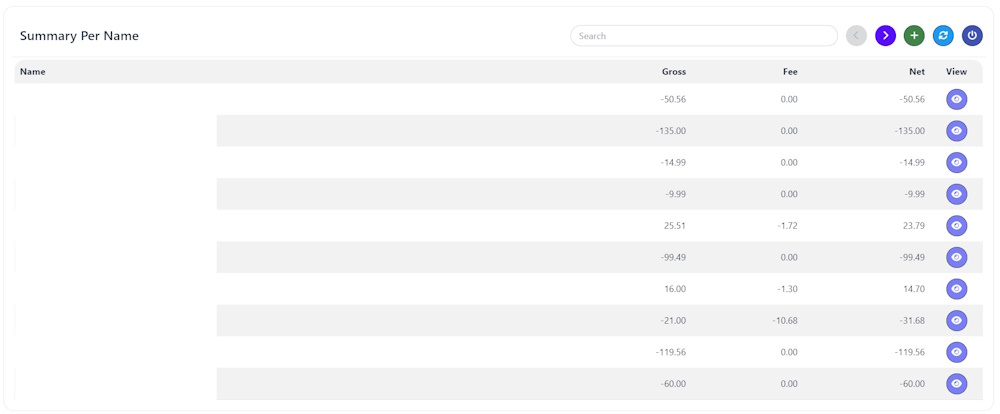Open view for the -60.00 row
The height and width of the screenshot is (414, 1000).
957,384
